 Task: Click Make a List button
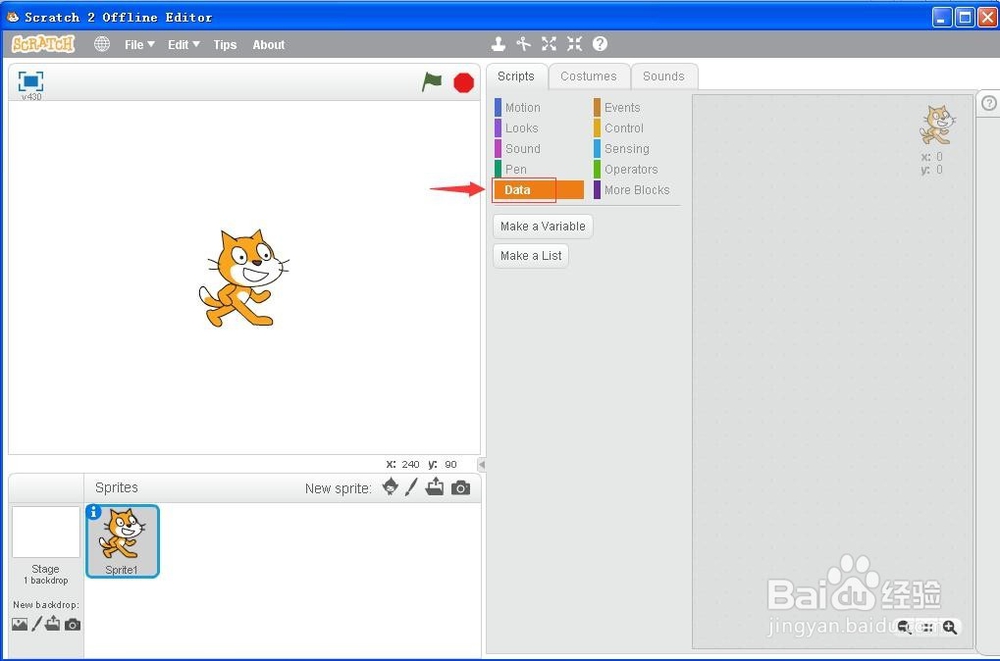tap(531, 255)
